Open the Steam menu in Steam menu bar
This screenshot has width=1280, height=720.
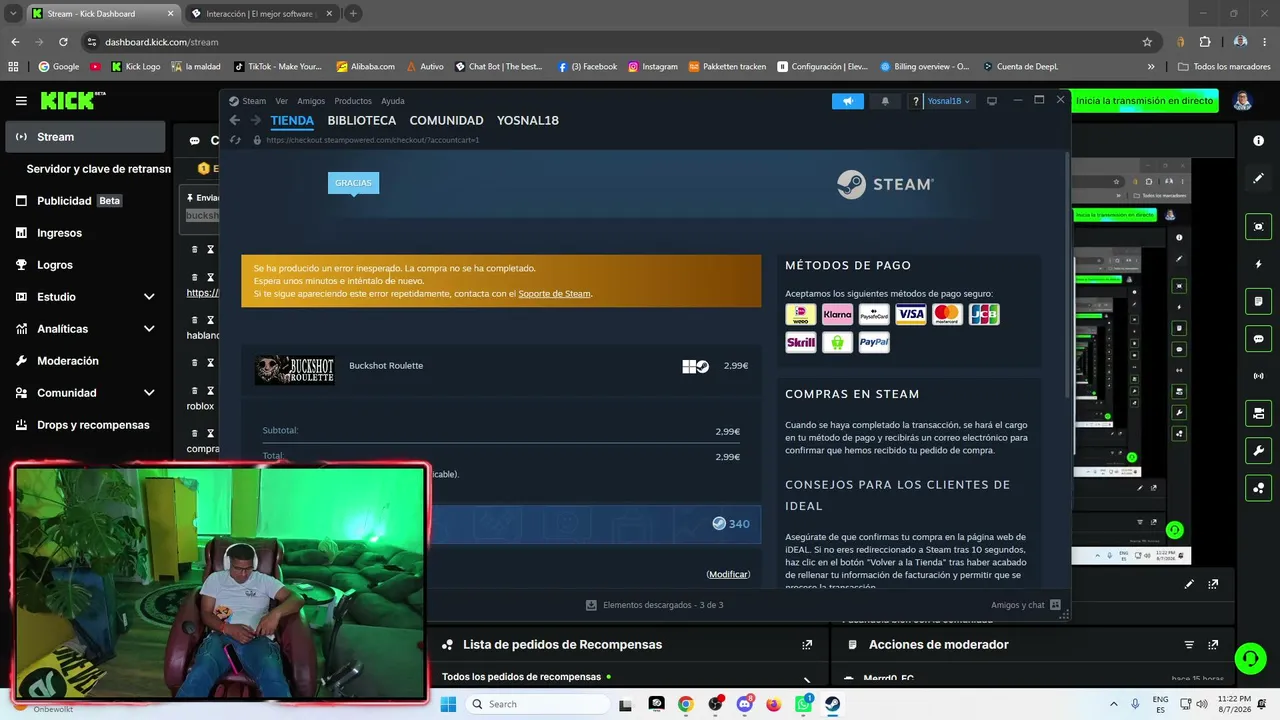(x=248, y=101)
